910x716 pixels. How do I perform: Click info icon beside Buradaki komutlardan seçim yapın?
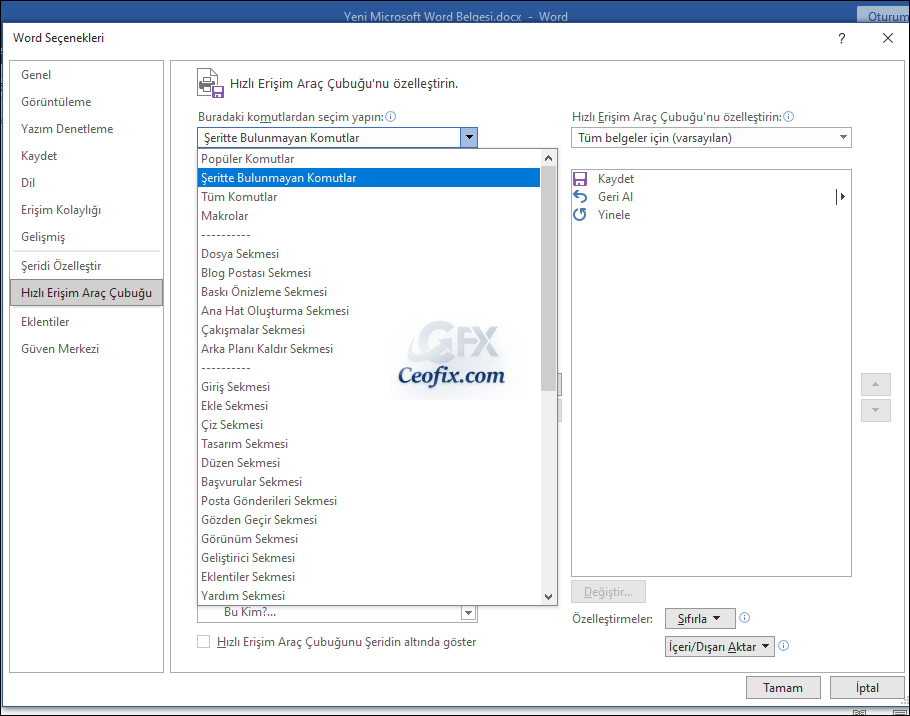pyautogui.click(x=391, y=117)
